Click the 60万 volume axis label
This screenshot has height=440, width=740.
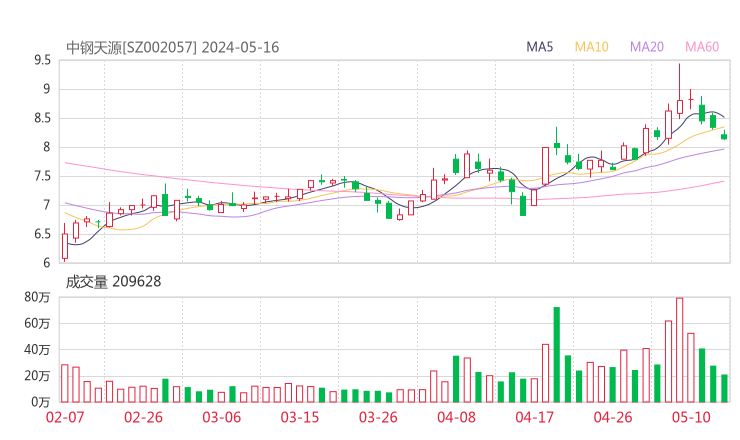(x=37, y=323)
